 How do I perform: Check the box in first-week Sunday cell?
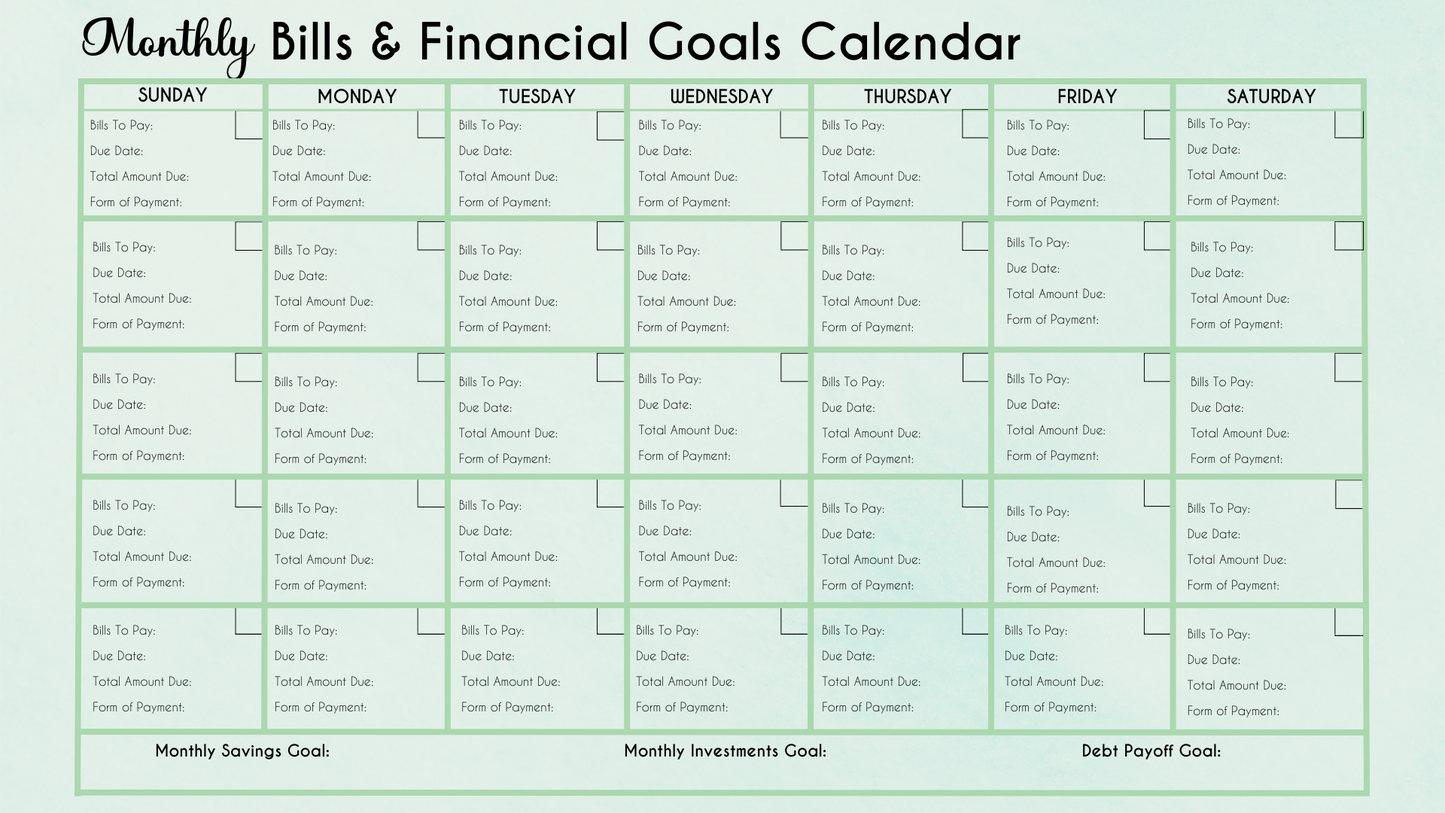point(248,125)
